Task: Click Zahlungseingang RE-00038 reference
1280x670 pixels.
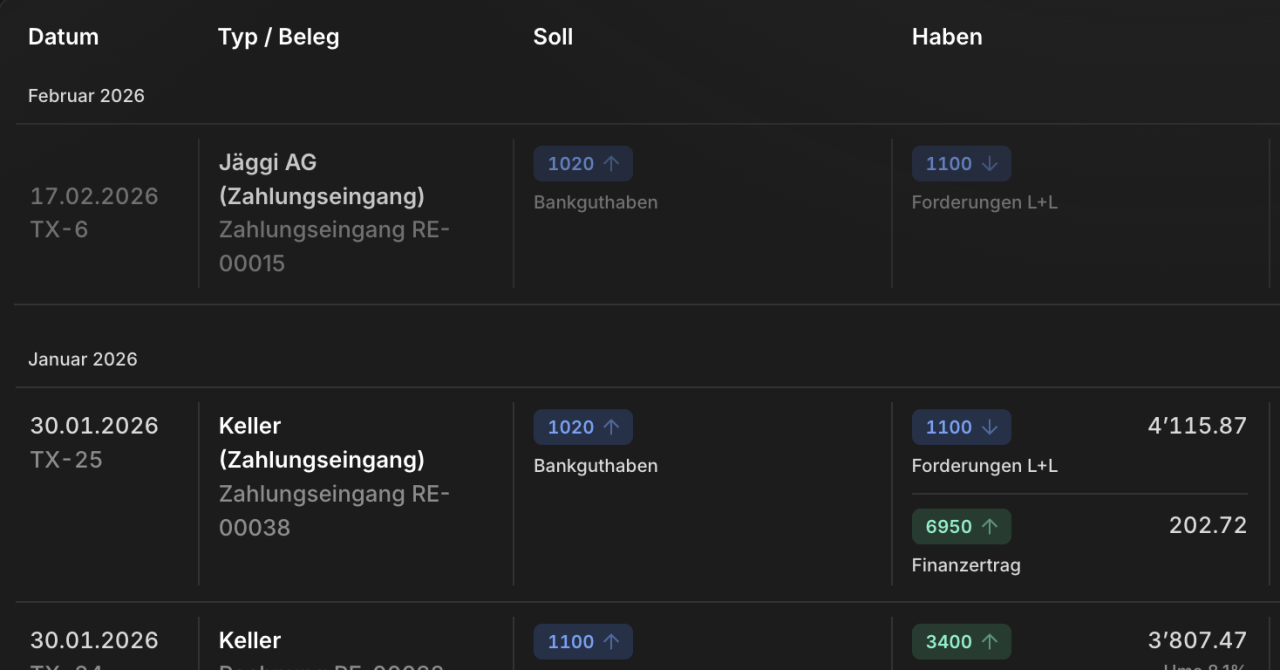Action: point(335,510)
